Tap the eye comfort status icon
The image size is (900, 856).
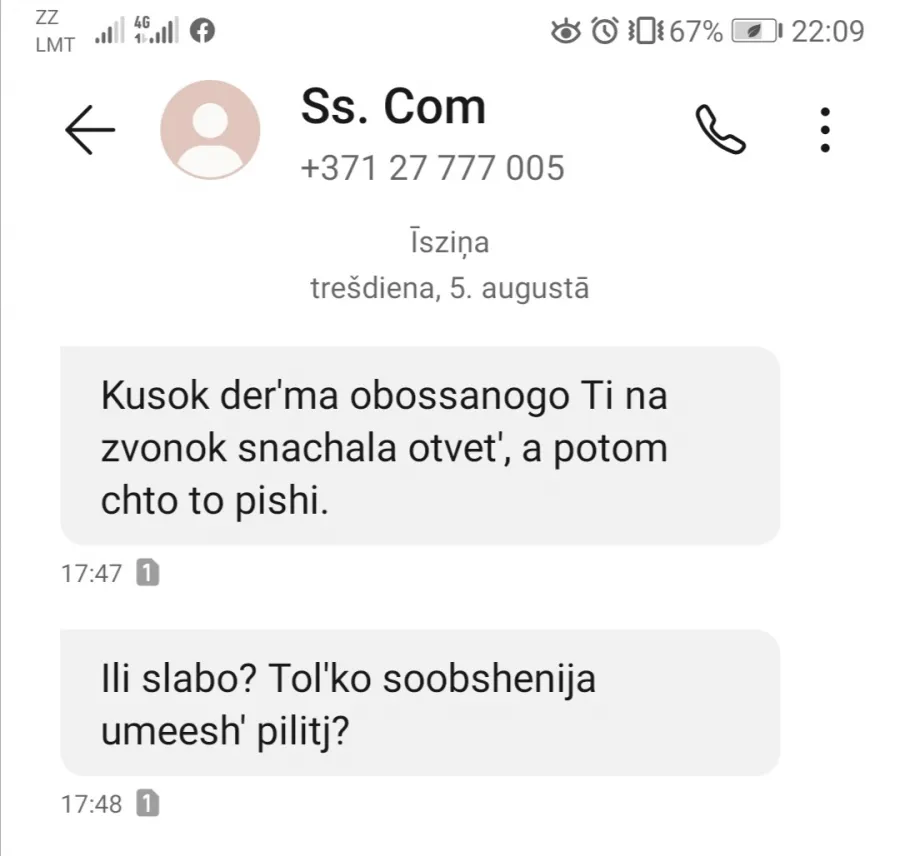coord(565,31)
